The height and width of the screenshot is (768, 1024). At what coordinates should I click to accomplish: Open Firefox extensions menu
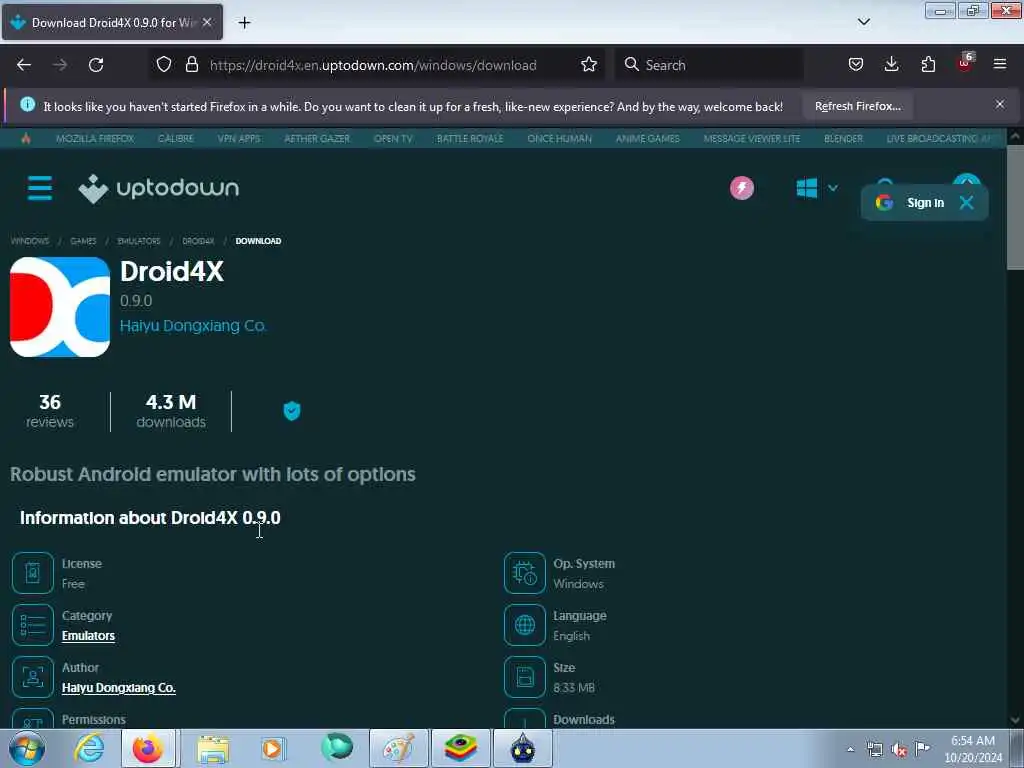pos(928,64)
